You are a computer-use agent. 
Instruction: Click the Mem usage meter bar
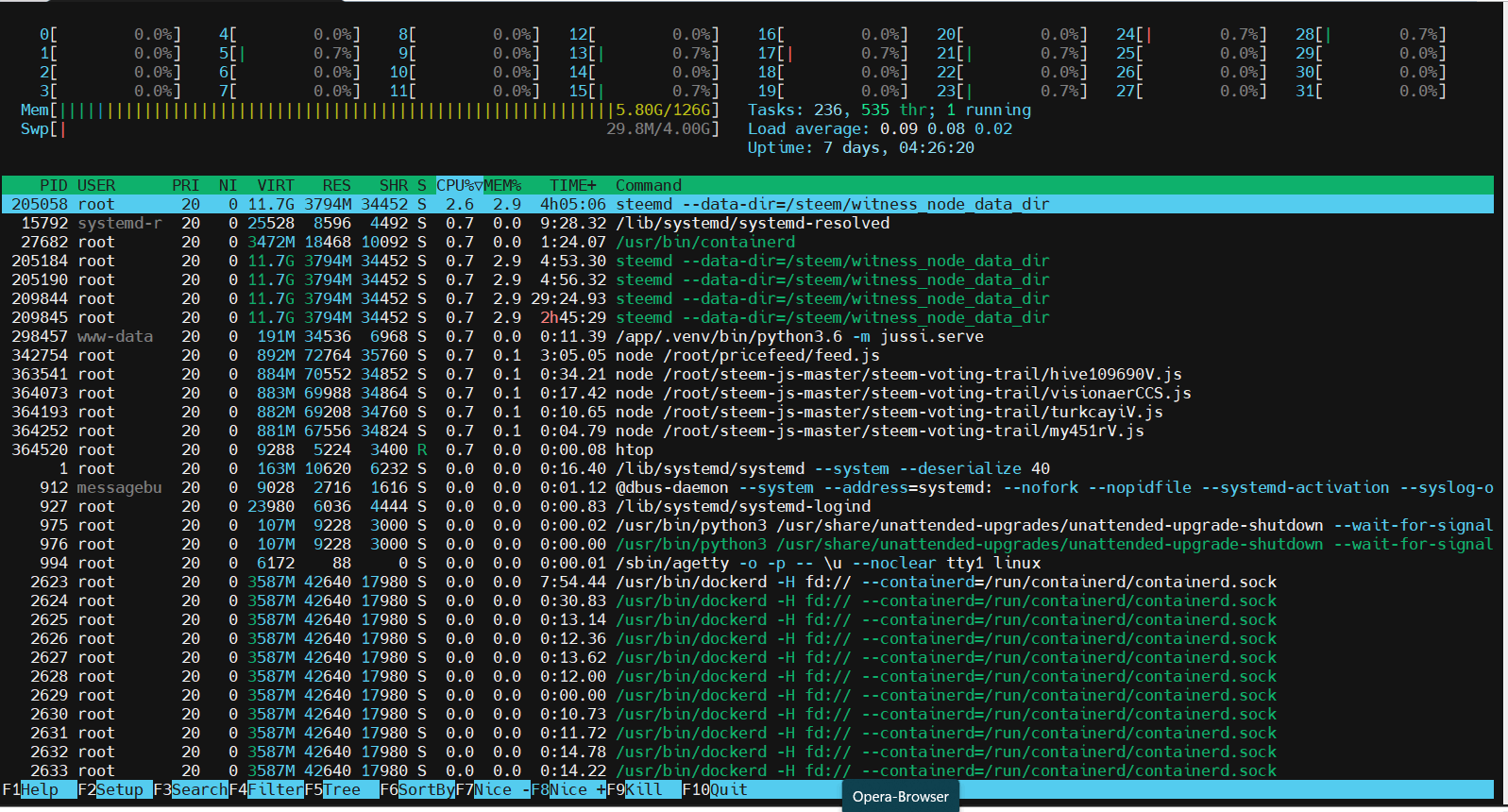tap(369, 110)
